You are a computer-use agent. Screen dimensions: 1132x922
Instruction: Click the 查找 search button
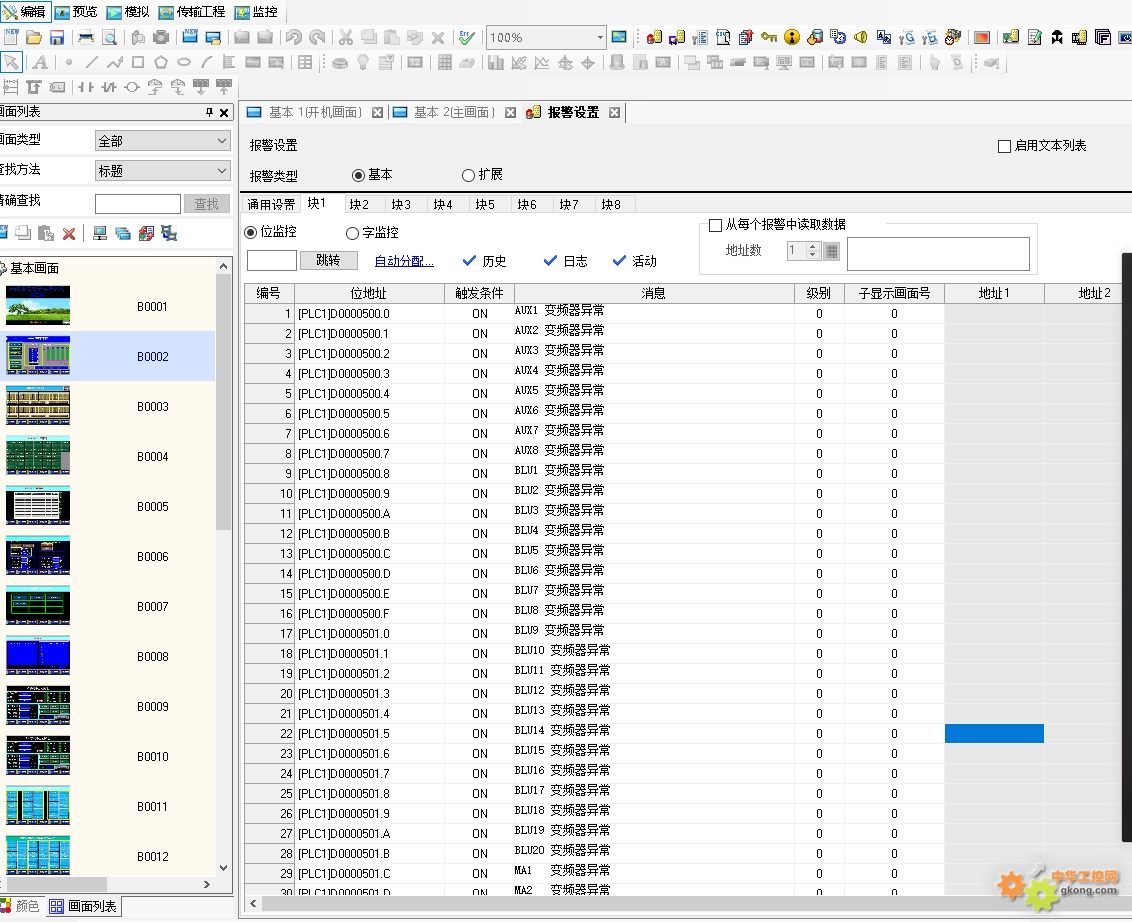(206, 204)
